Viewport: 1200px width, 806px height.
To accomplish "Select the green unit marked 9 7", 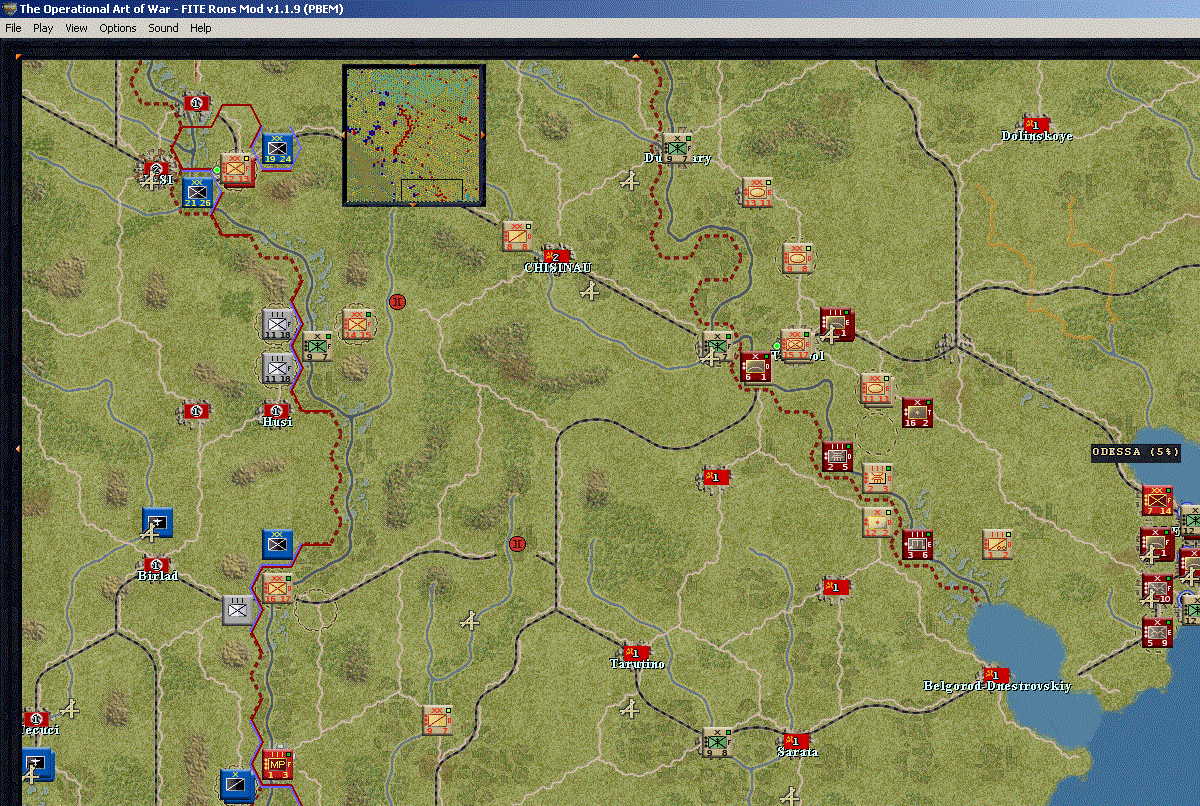I will pos(317,346).
